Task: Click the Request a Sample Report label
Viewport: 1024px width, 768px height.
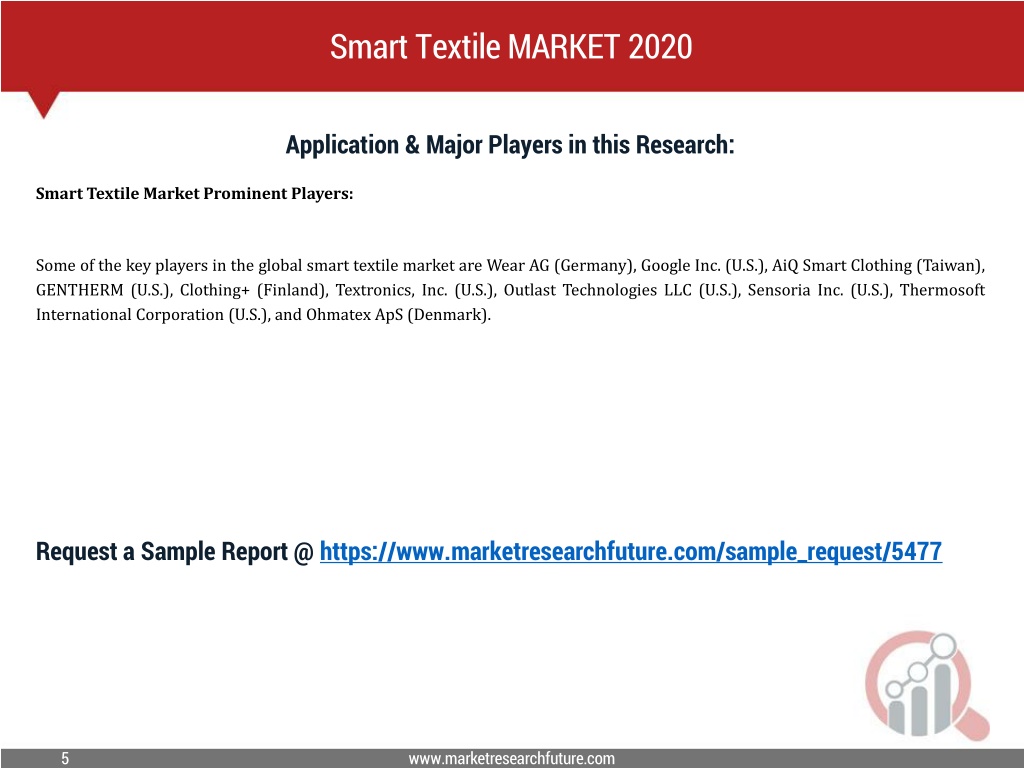Action: 175,552
